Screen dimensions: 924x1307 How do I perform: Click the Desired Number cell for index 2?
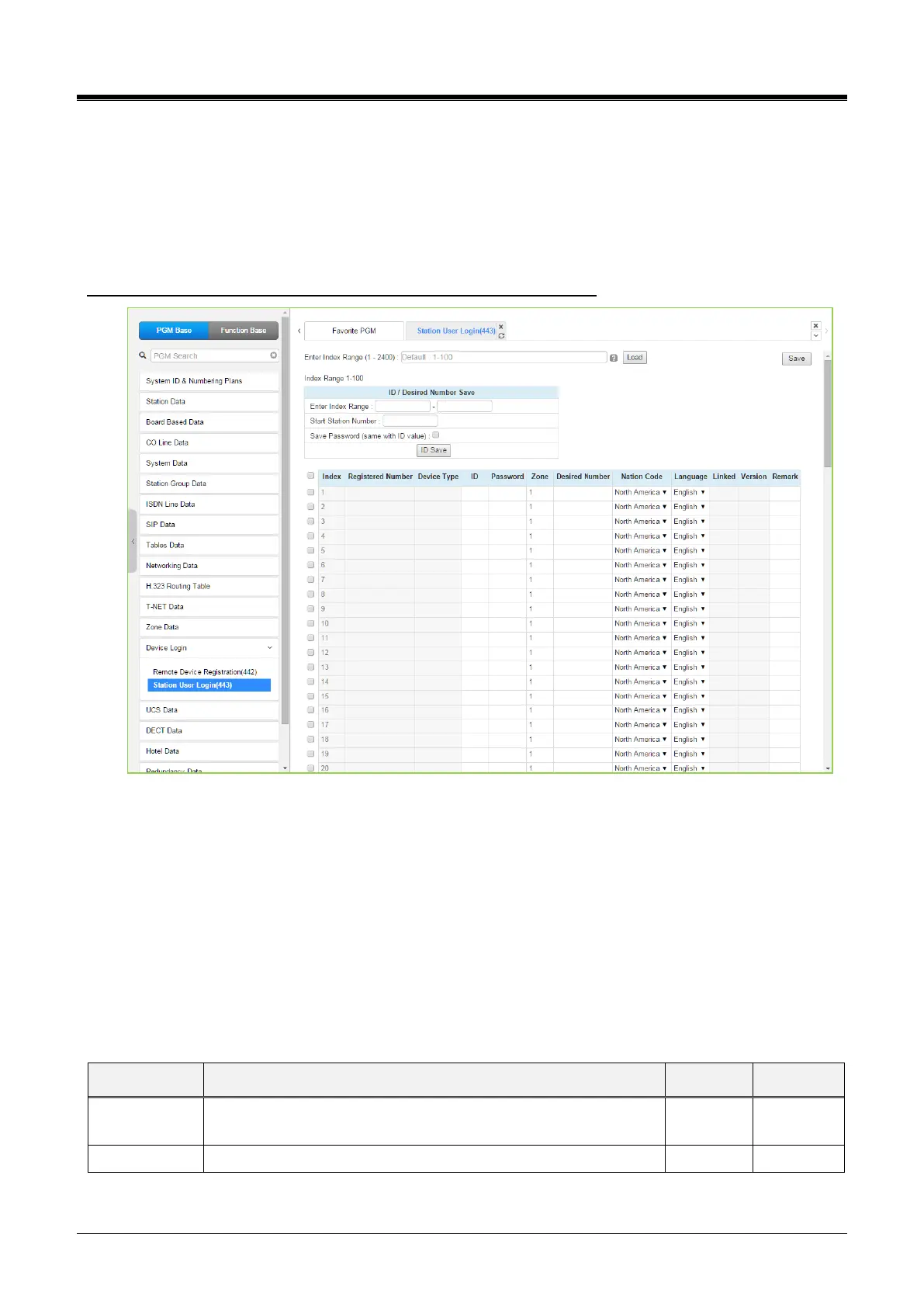[x=583, y=507]
